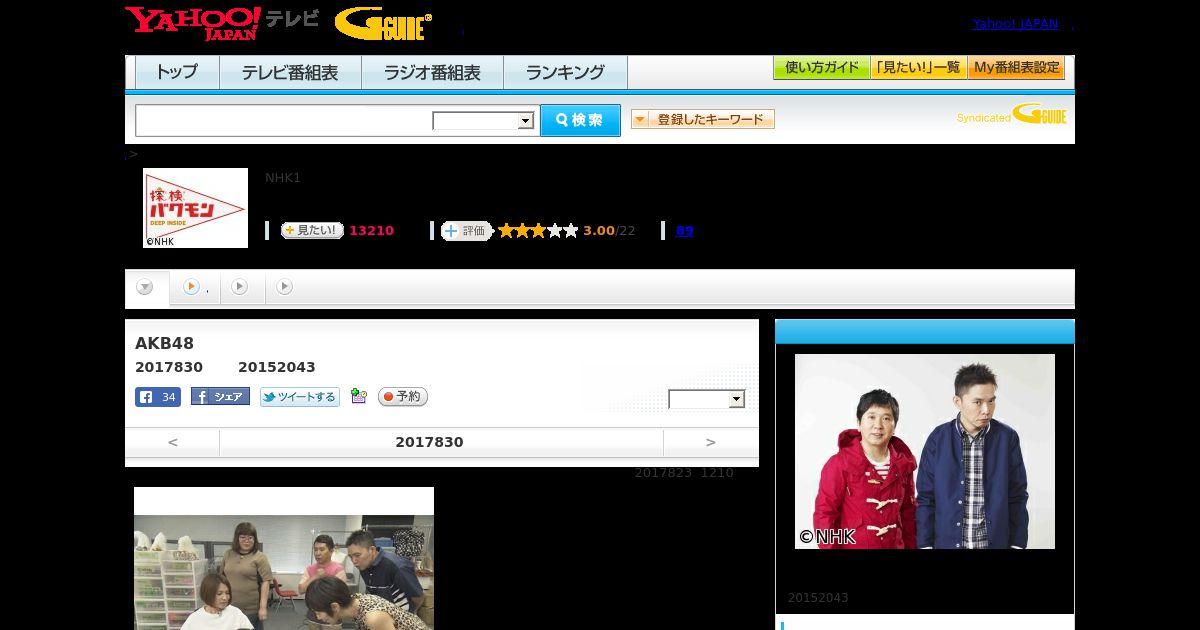1200x630 pixels.
Task: Open the ランキング tab
Action: (x=565, y=72)
